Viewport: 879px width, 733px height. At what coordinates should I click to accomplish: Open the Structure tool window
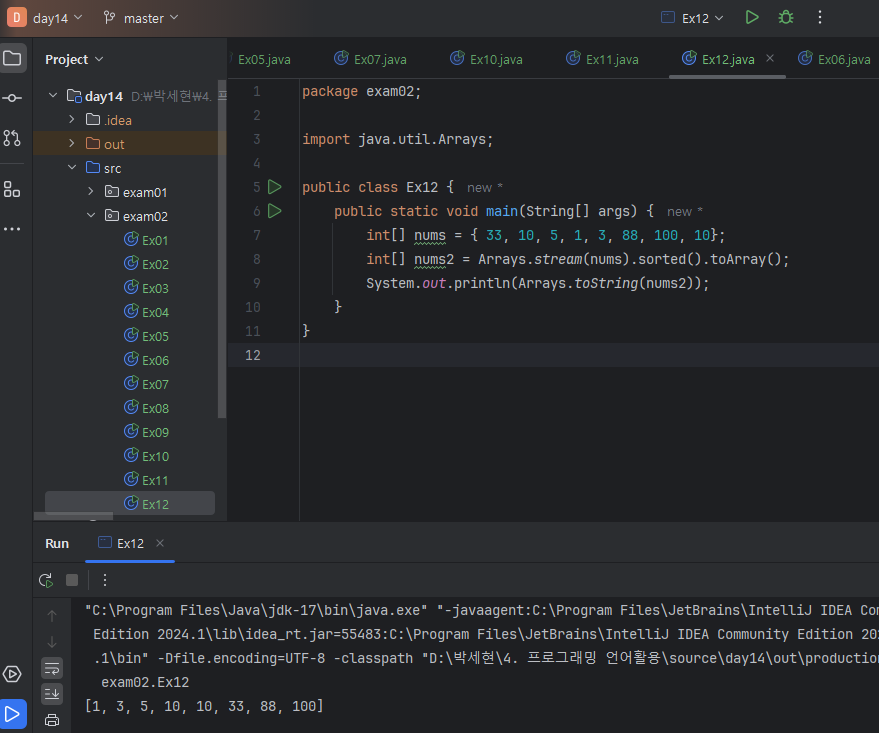[x=12, y=189]
